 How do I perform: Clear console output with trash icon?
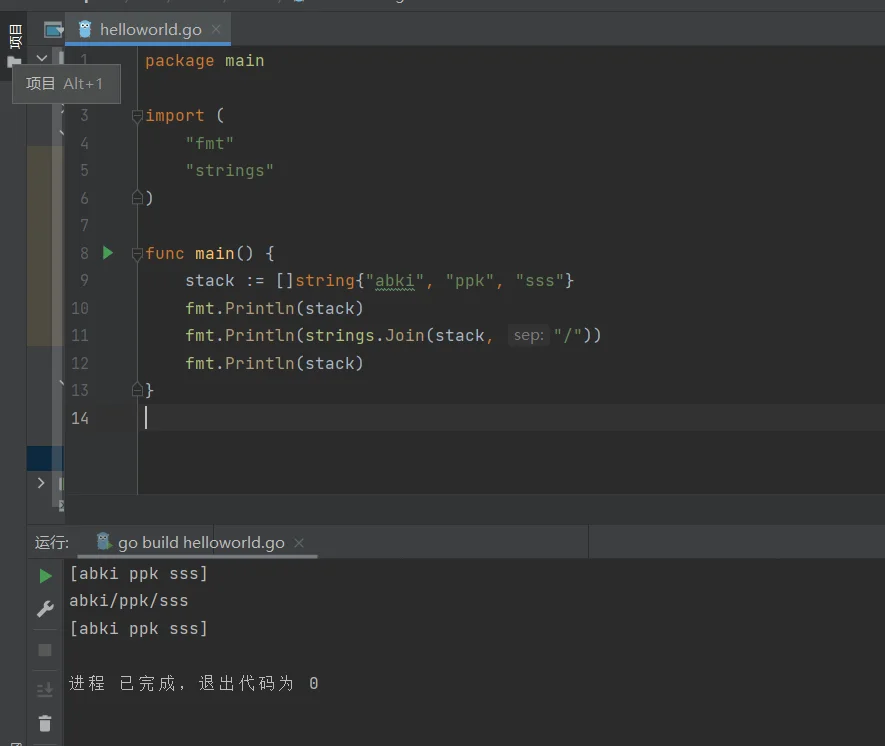45,723
